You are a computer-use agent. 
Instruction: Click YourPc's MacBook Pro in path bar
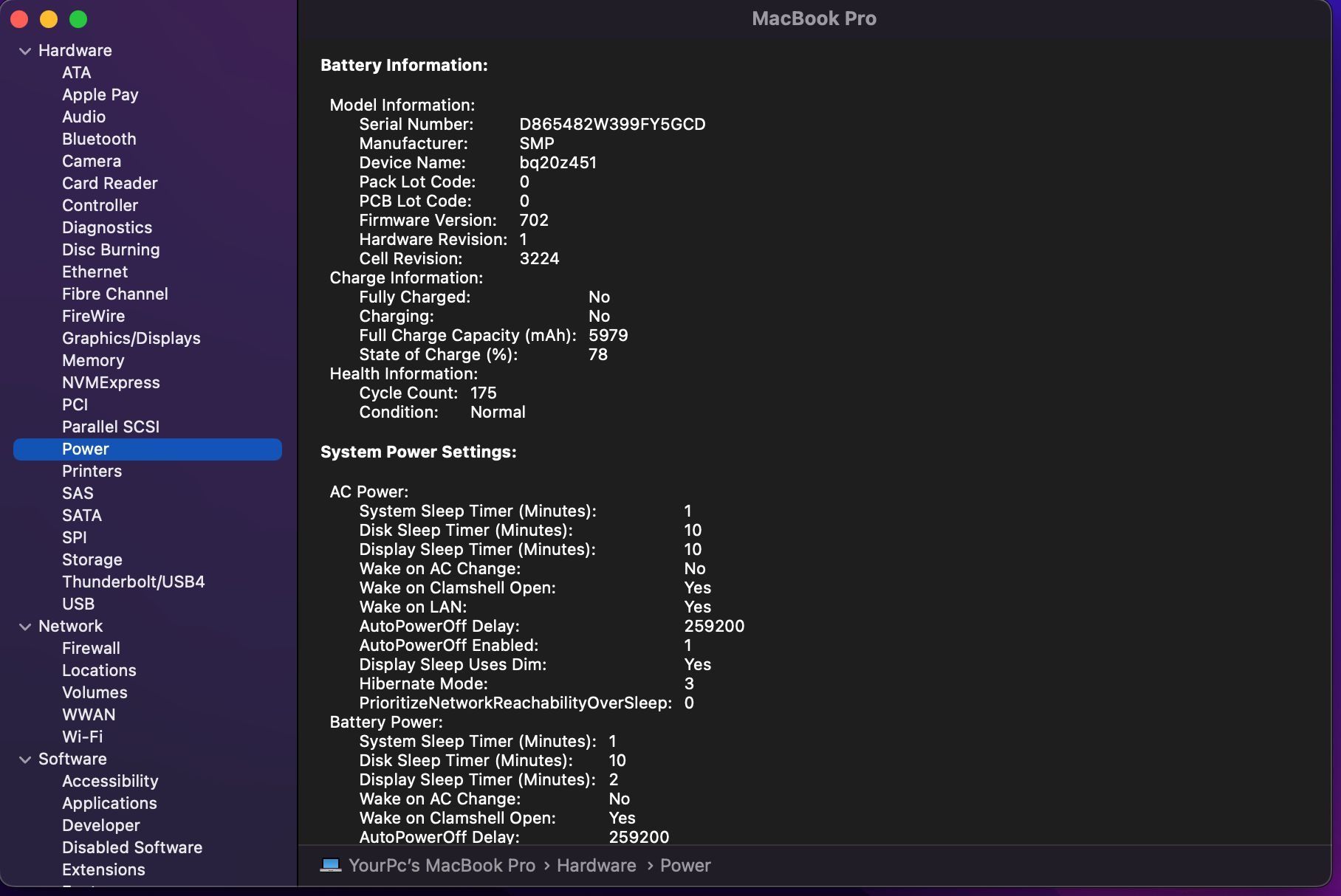click(442, 865)
